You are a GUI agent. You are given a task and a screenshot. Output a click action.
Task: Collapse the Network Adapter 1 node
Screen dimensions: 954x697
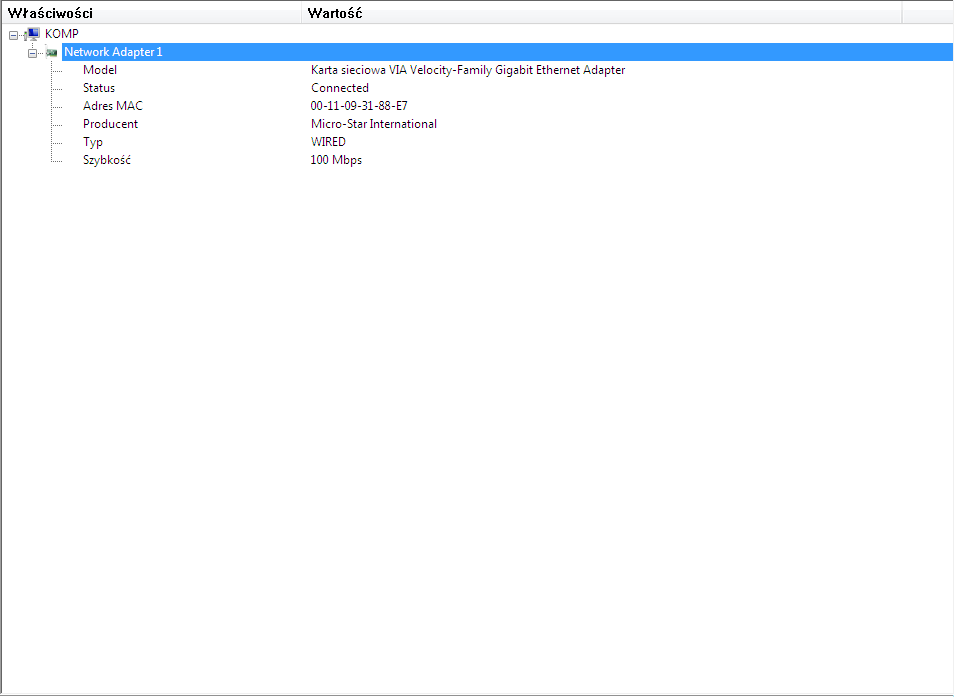pyautogui.click(x=32, y=53)
